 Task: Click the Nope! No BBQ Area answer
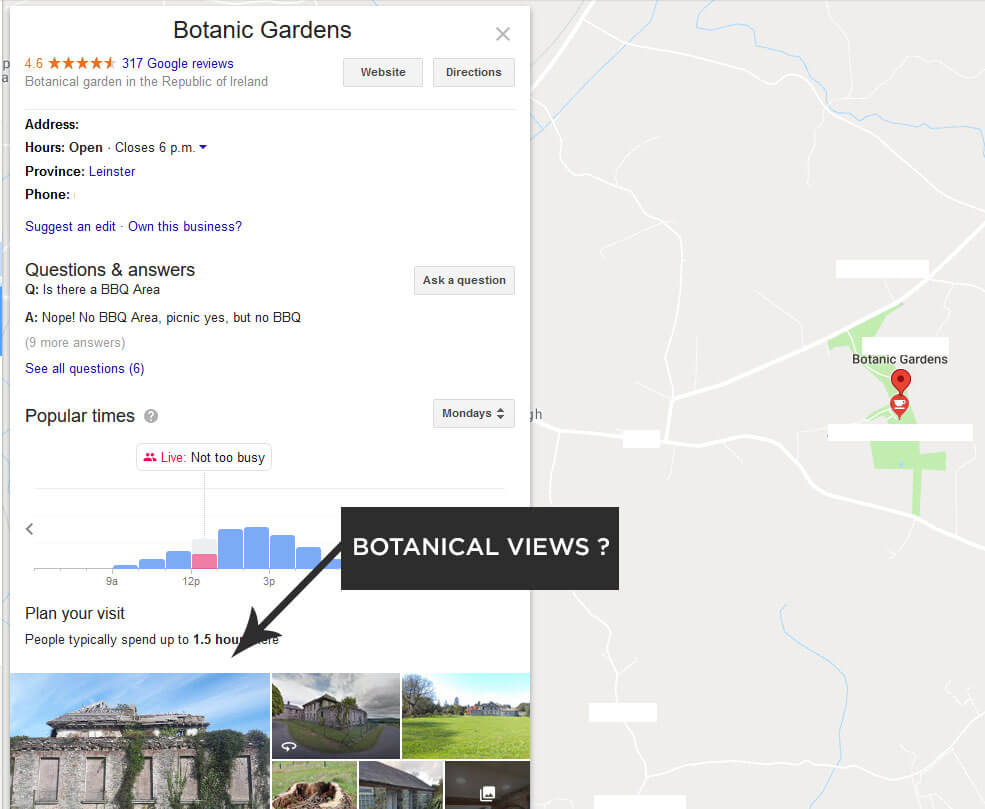pos(171,318)
